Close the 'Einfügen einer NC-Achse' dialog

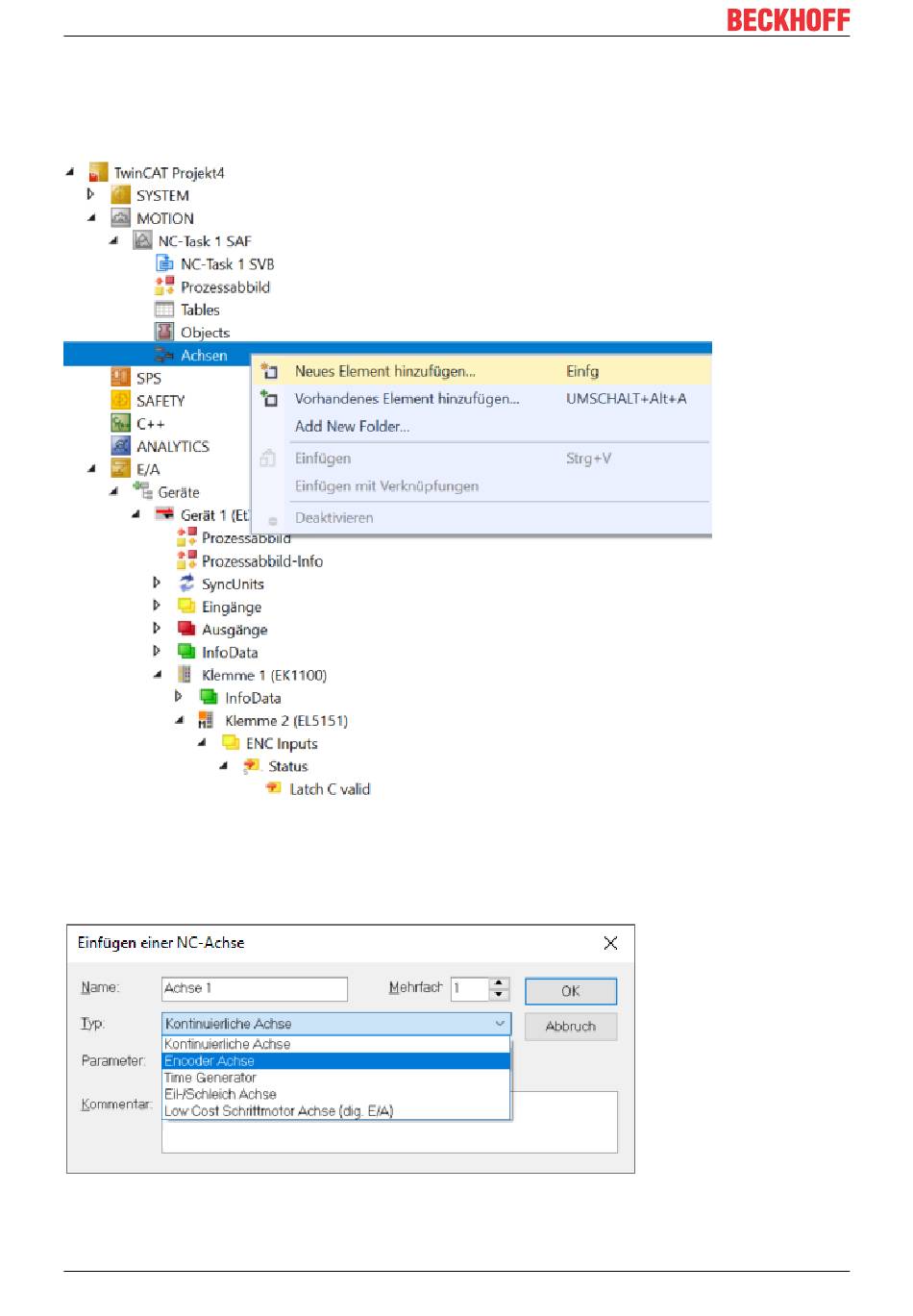[610, 943]
